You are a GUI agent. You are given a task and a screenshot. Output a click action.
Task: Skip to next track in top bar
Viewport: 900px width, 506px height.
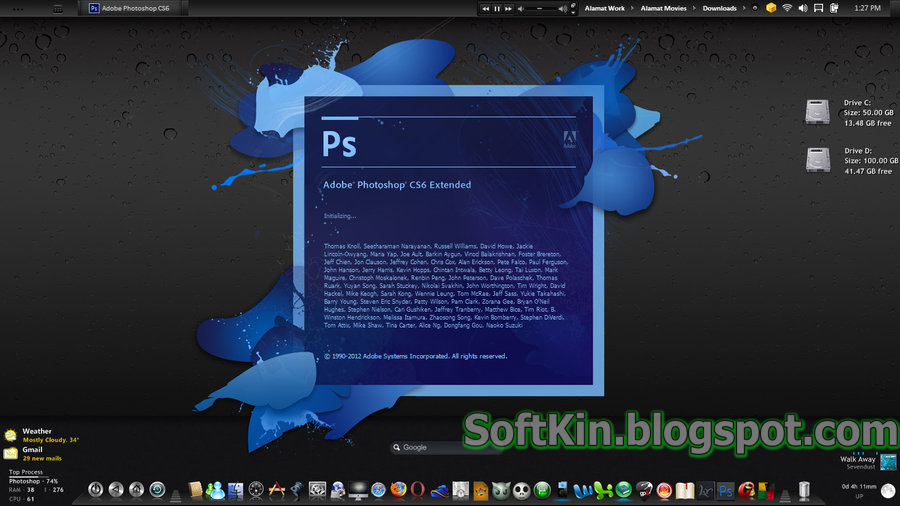[x=509, y=9]
